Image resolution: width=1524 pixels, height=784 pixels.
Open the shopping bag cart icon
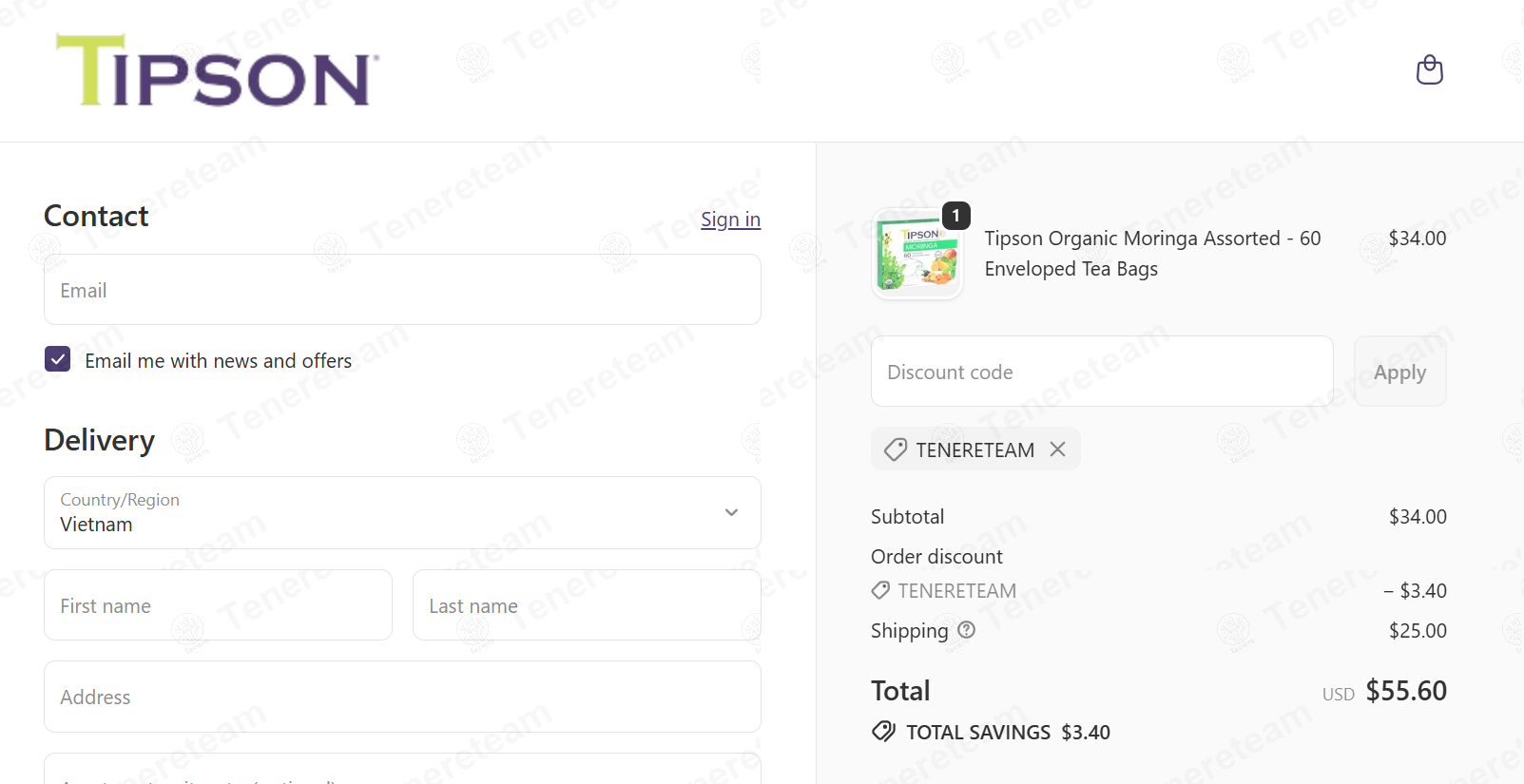tap(1429, 70)
